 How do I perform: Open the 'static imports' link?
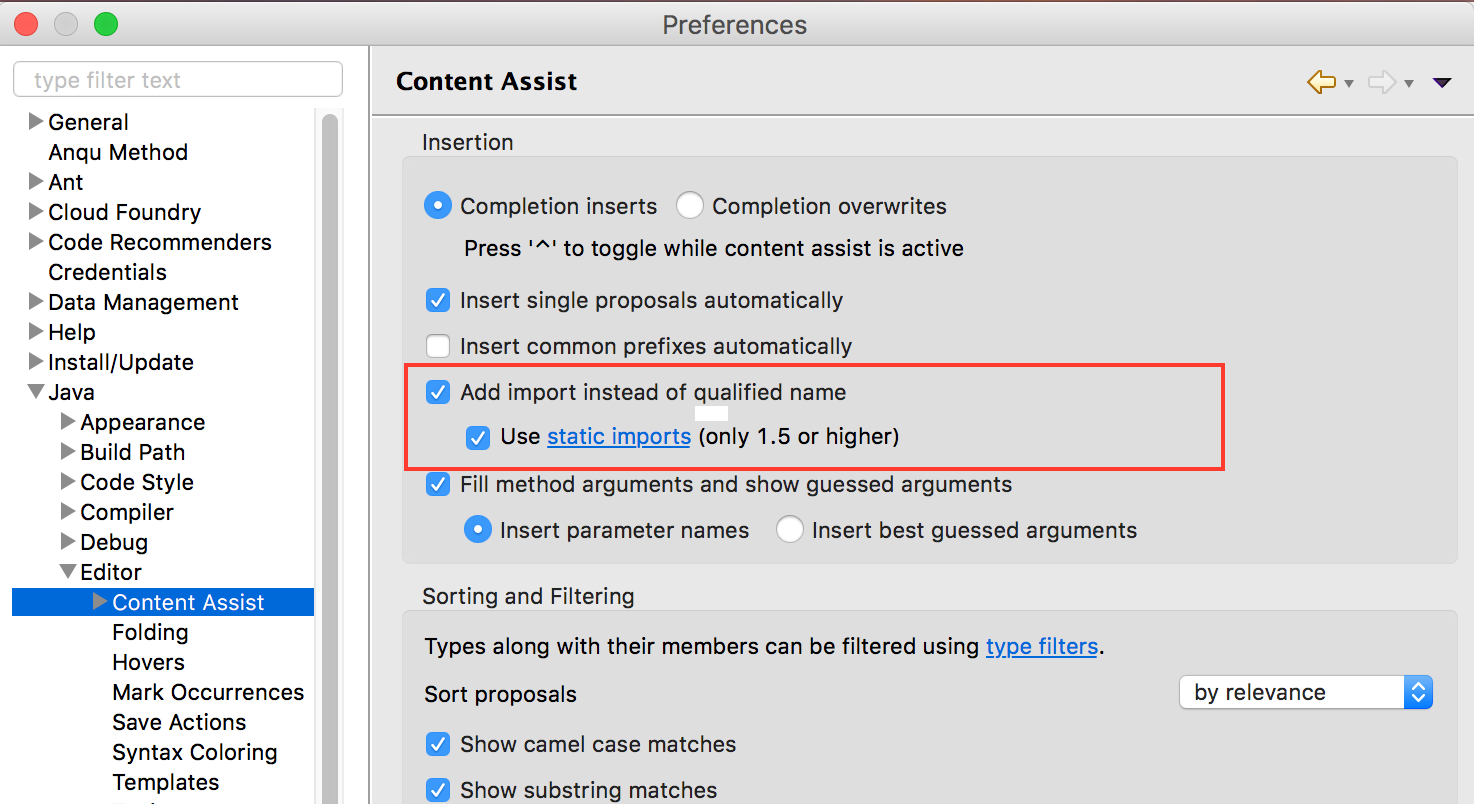pos(618,437)
